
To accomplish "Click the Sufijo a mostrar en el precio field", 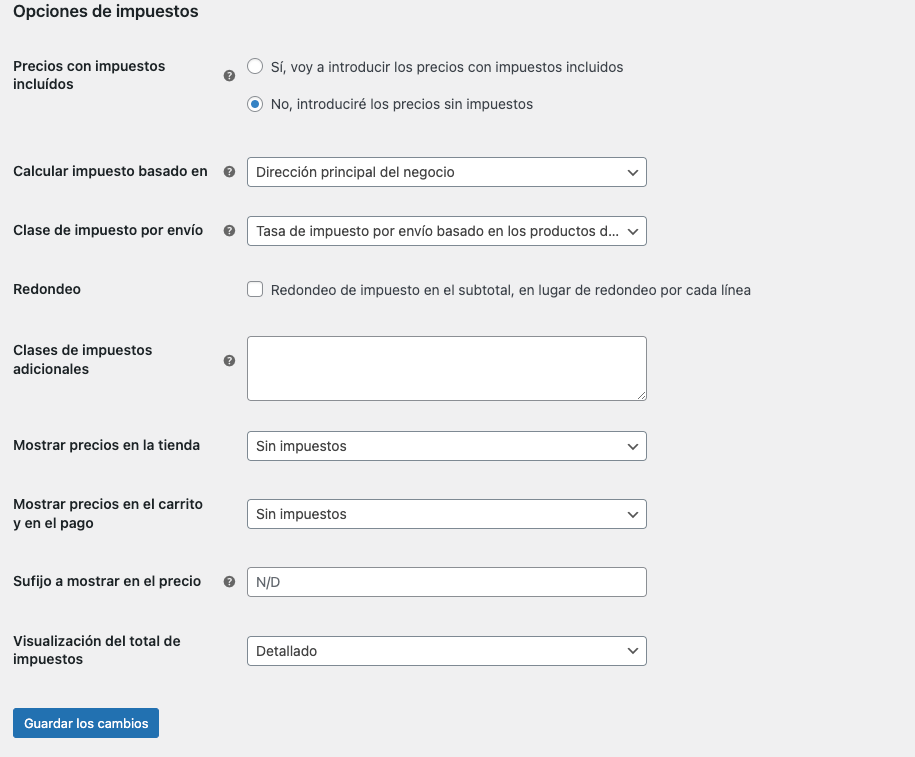I will tap(446, 582).
